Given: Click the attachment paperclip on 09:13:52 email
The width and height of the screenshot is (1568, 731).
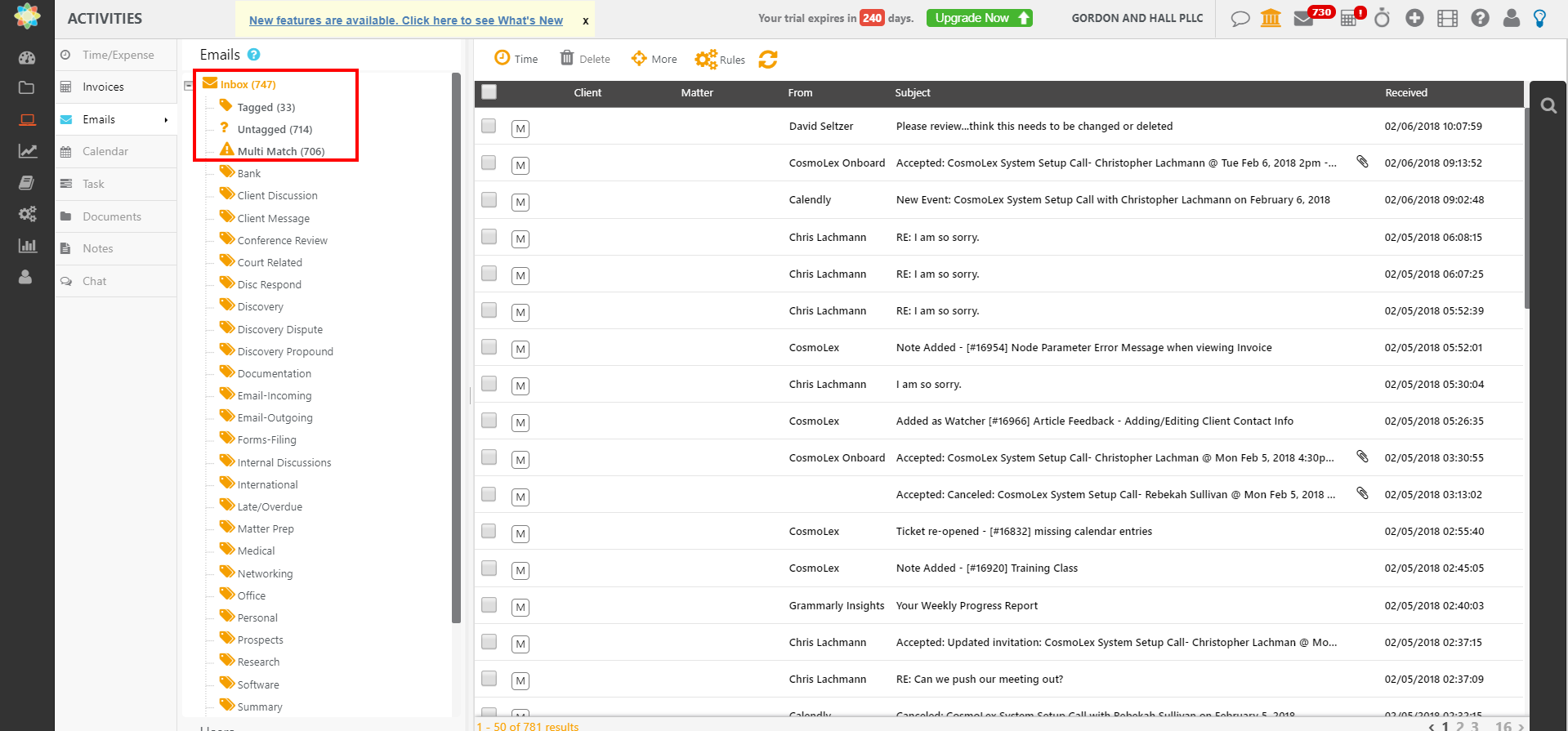Looking at the screenshot, I should click(1362, 162).
